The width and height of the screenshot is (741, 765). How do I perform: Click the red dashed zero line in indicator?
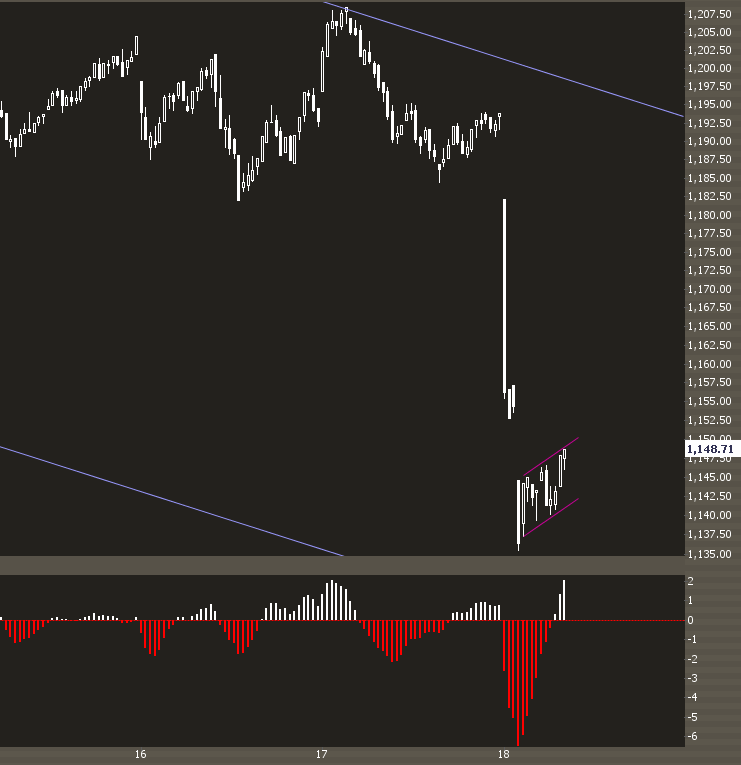(x=620, y=620)
